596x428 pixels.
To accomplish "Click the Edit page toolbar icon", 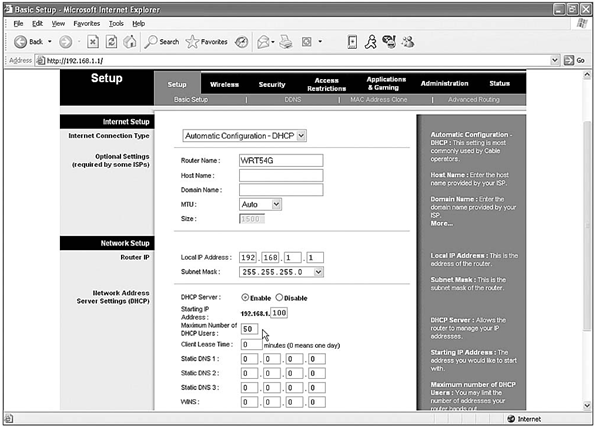I will click(x=306, y=42).
